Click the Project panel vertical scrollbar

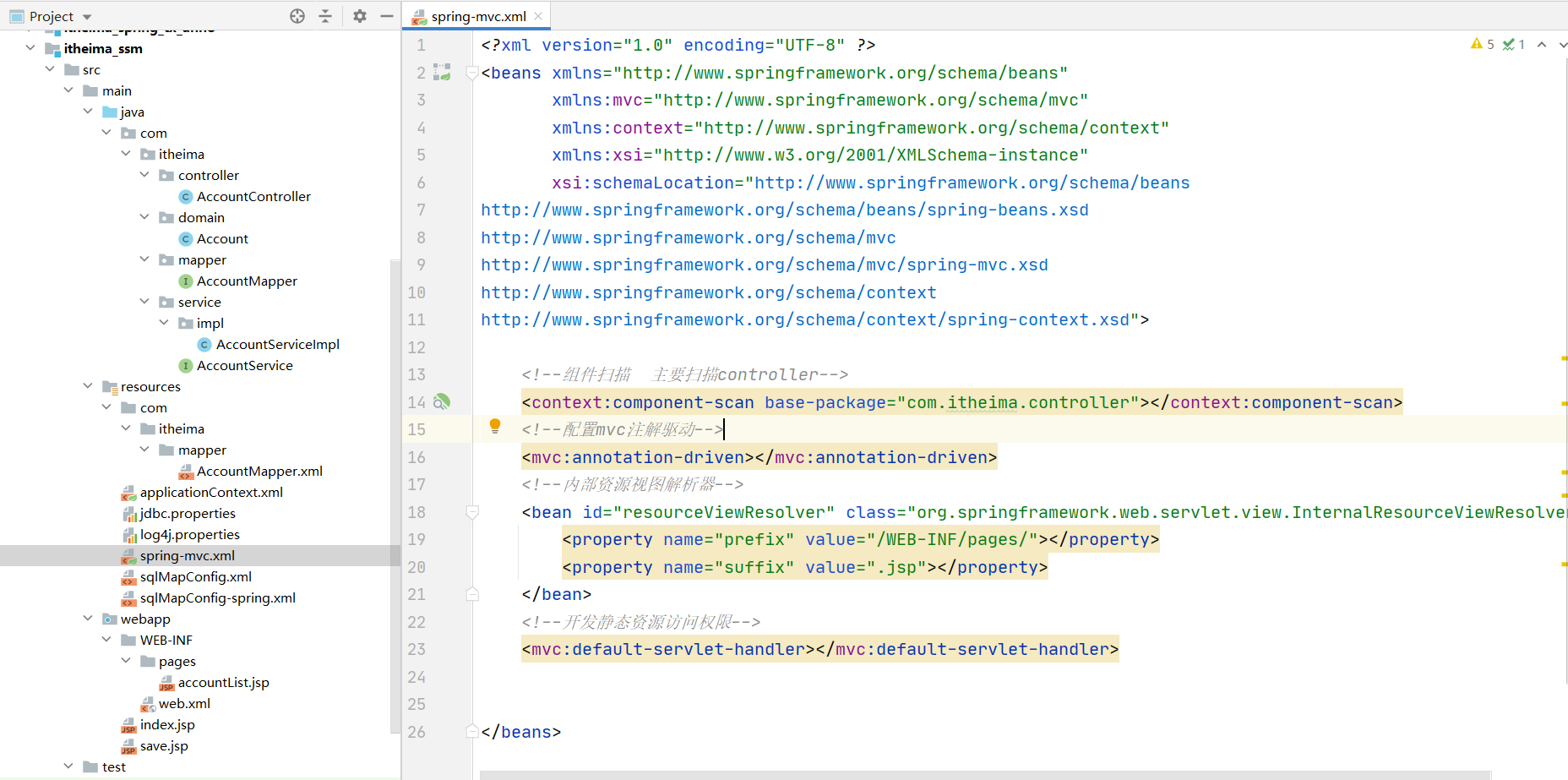pos(395,495)
